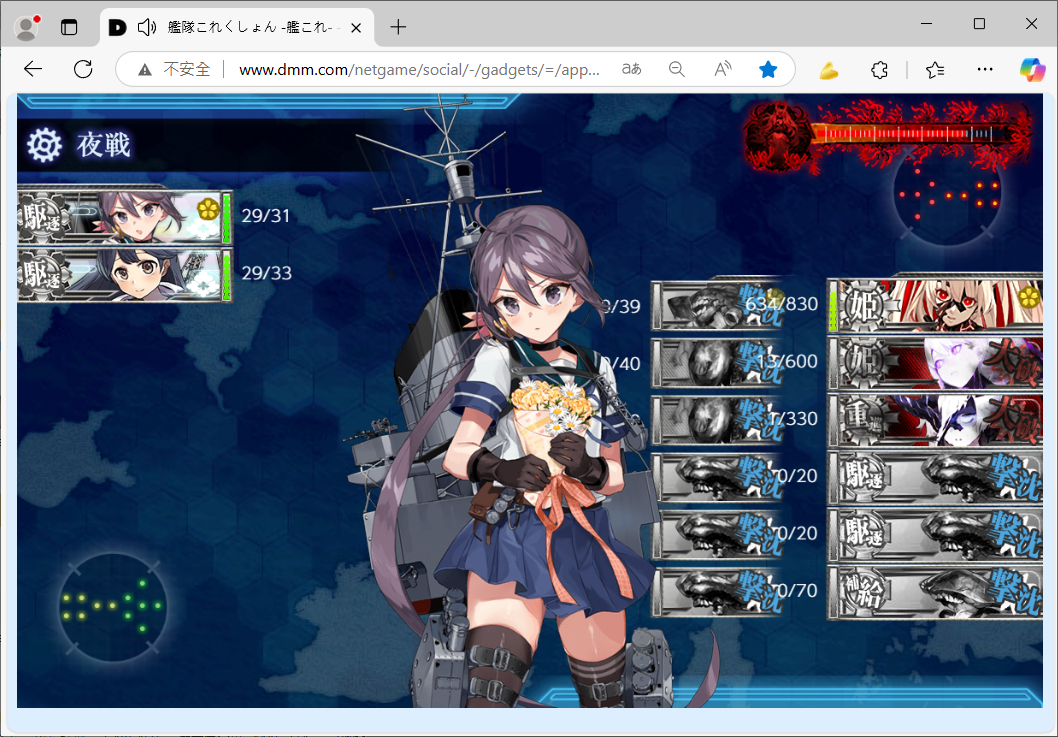Go back to the previous page
The image size is (1058, 737).
pos(33,69)
